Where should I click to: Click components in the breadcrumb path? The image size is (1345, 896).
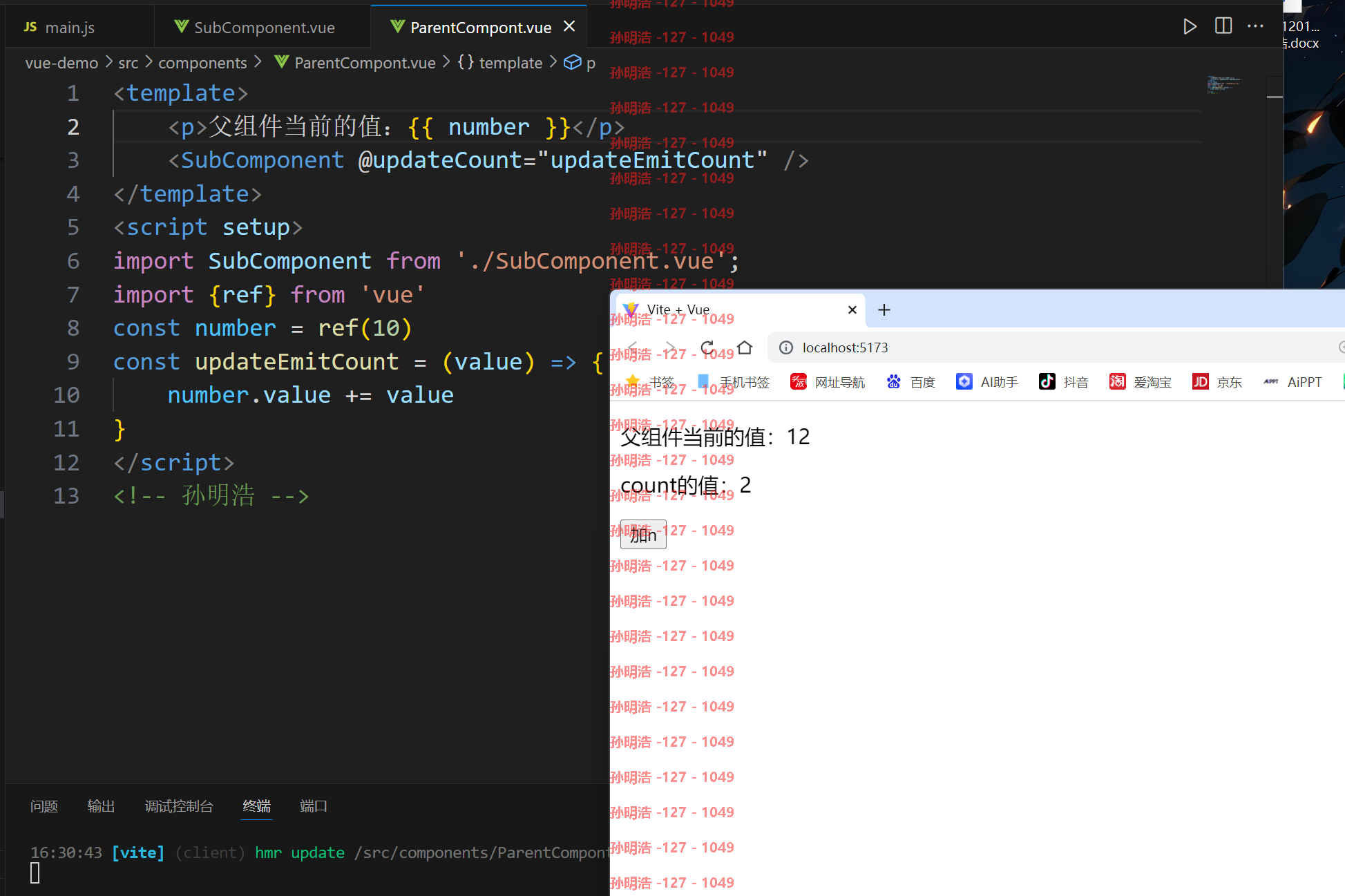202,63
